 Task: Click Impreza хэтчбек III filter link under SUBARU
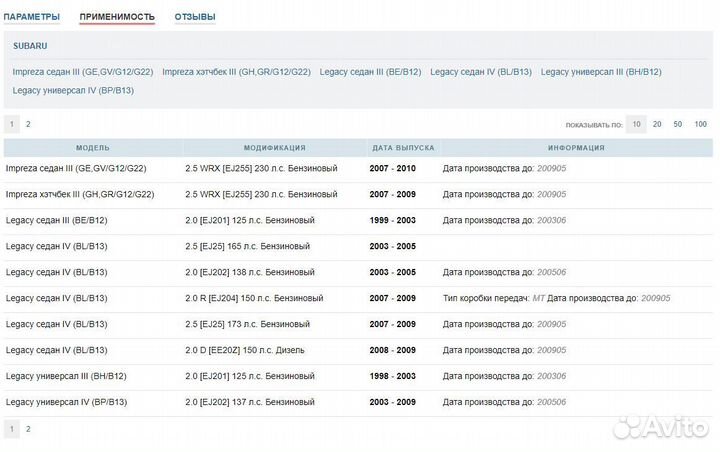coord(236,72)
